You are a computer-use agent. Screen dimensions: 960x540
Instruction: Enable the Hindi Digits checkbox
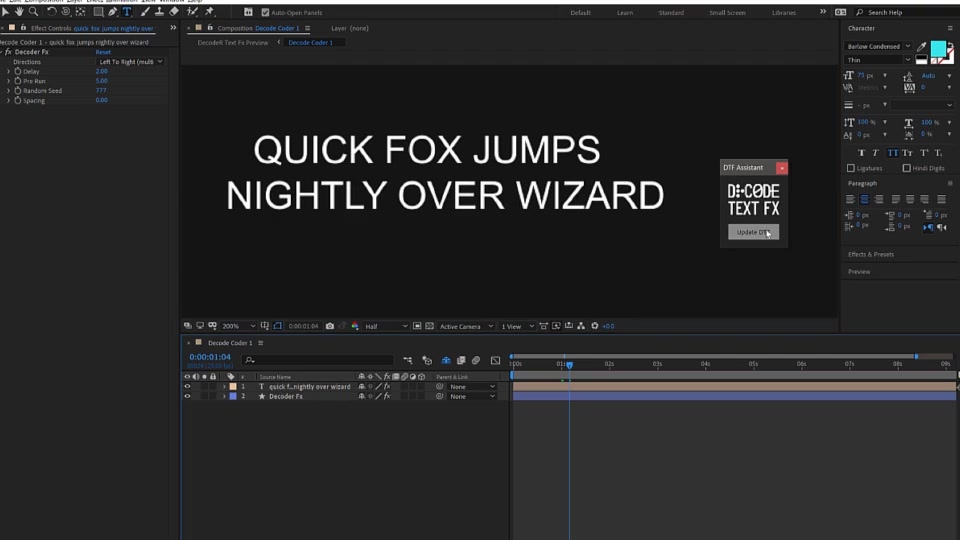pyautogui.click(x=907, y=168)
